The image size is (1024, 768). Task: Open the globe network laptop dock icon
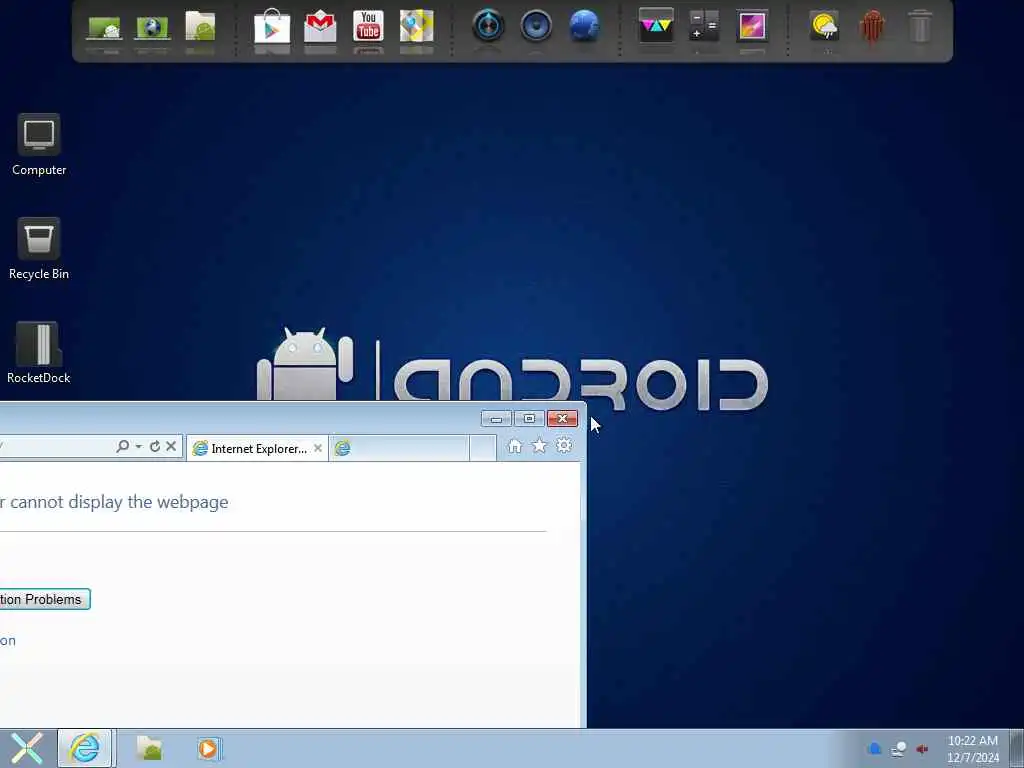[x=152, y=28]
